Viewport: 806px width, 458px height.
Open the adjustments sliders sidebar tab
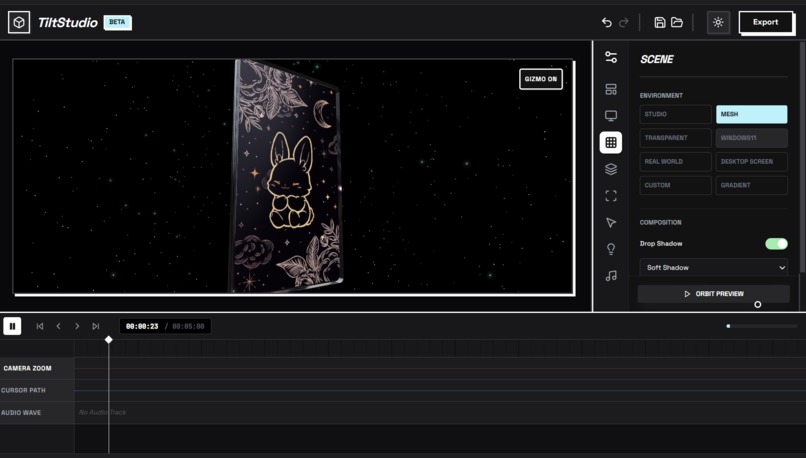pyautogui.click(x=611, y=57)
